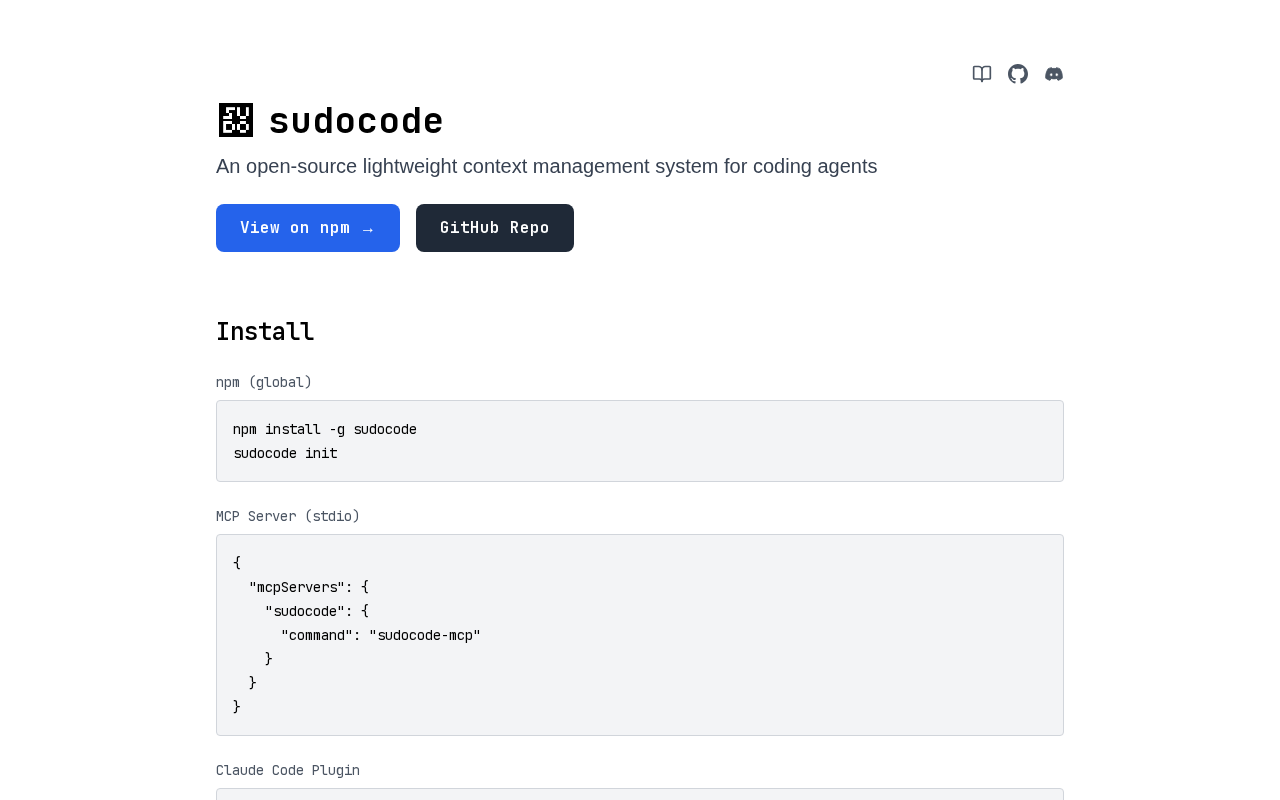This screenshot has height=800, width=1280.
Task: Click the arrow in the View on npm button
Action: point(368,229)
